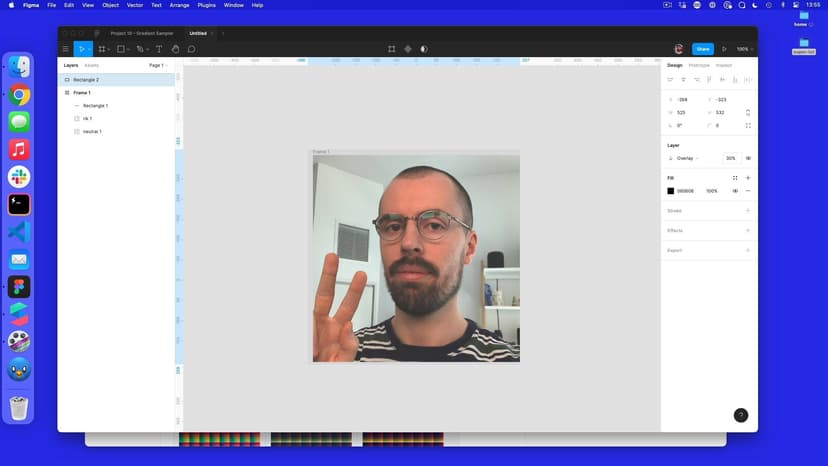This screenshot has height=466, width=828.
Task: Select the Frame tool
Action: pyautogui.click(x=102, y=49)
